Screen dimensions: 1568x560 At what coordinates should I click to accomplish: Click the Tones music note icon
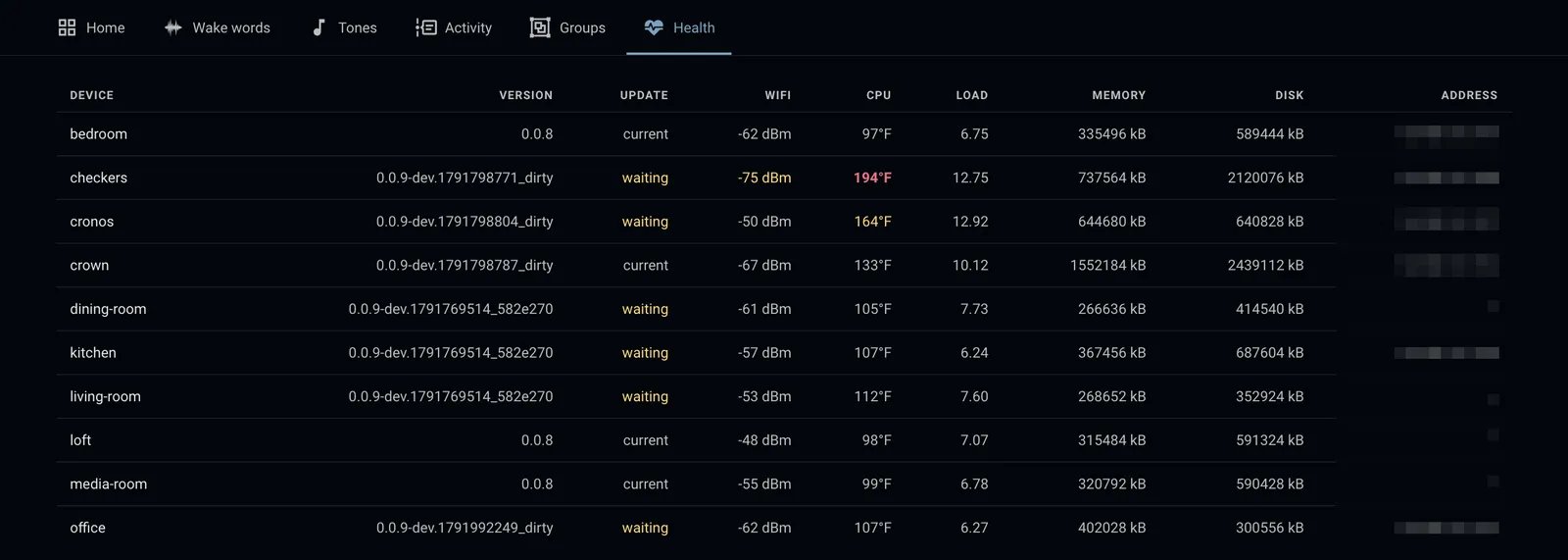(x=318, y=27)
